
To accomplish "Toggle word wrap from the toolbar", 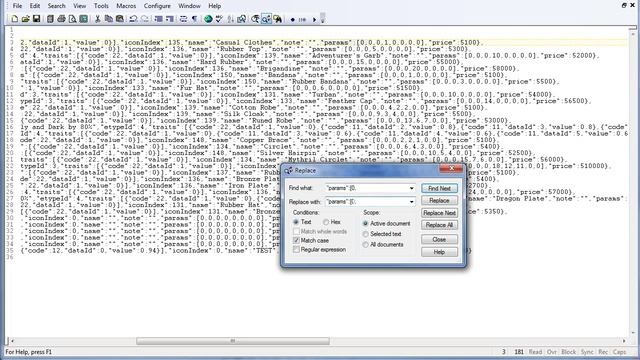I will tap(183, 19).
